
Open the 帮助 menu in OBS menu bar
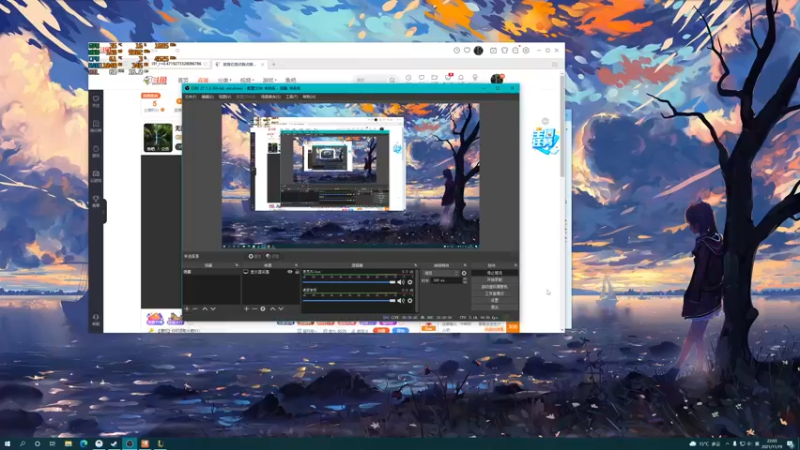[309, 96]
